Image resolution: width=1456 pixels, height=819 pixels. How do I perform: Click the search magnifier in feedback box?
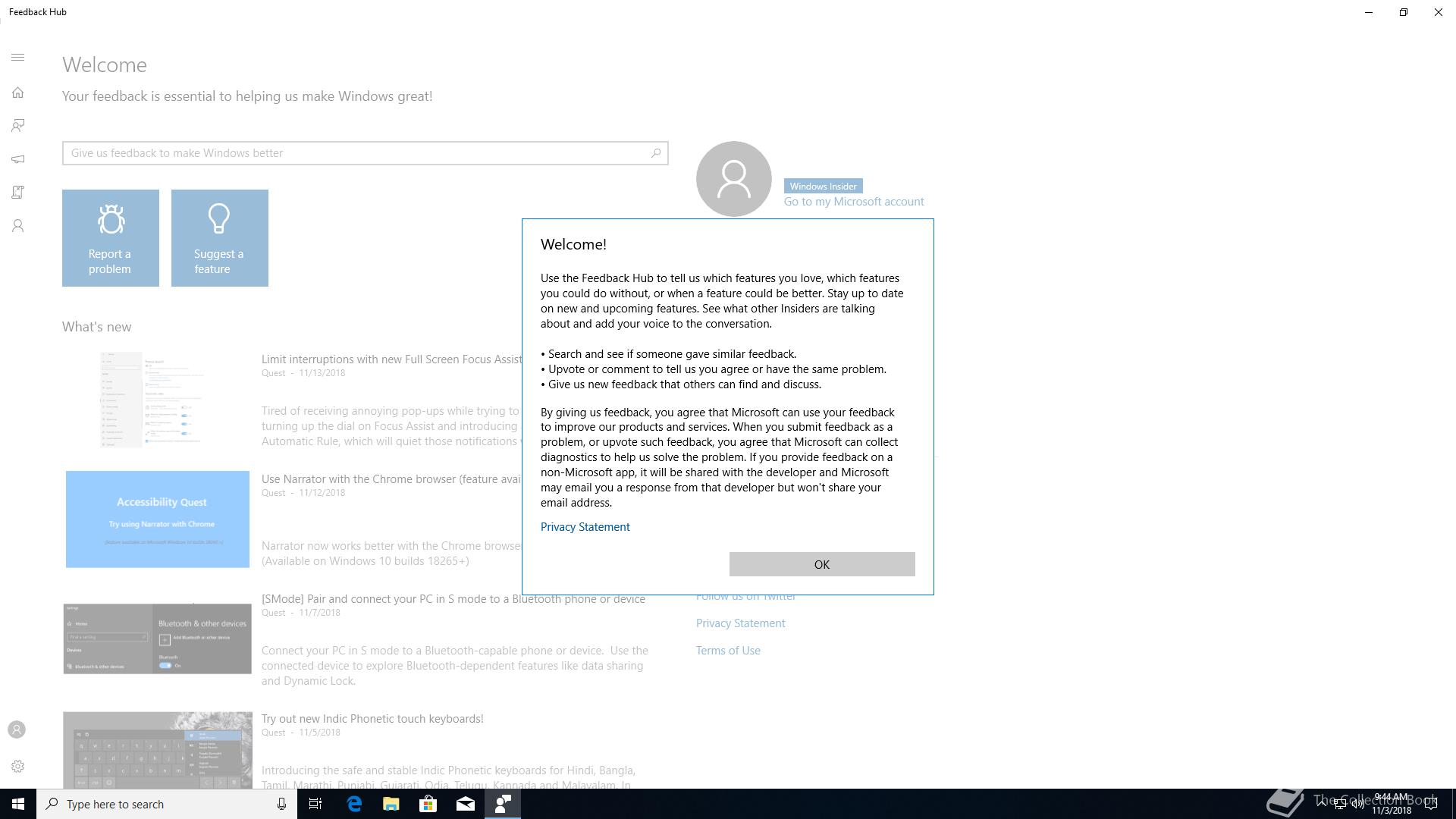[x=656, y=153]
